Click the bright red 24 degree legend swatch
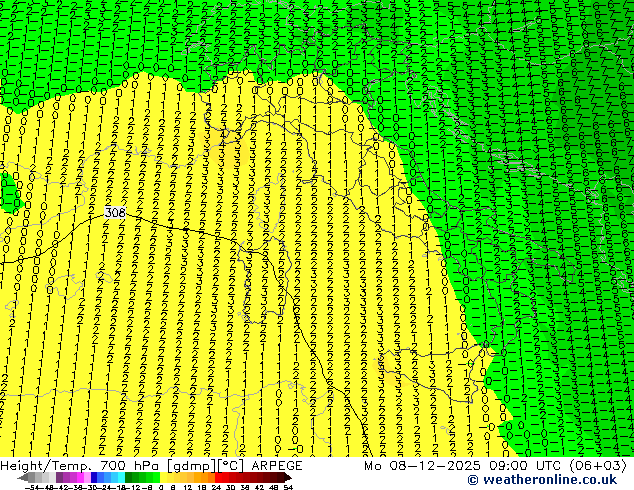Image resolution: width=634 pixels, height=490 pixels. click(218, 478)
